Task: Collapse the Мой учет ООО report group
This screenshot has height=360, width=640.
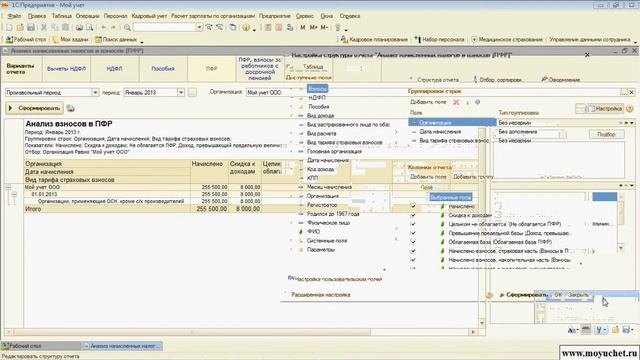Action: (x=8, y=187)
